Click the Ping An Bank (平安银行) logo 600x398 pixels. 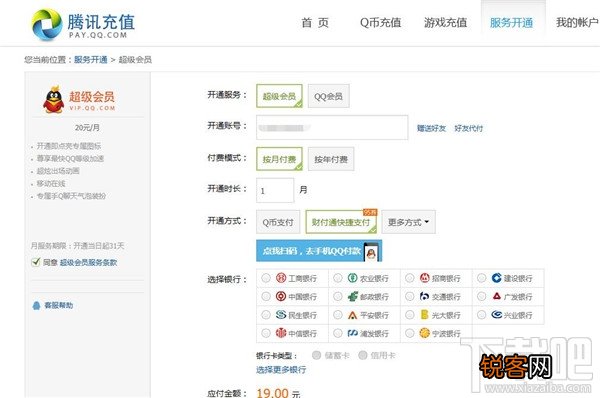352,315
